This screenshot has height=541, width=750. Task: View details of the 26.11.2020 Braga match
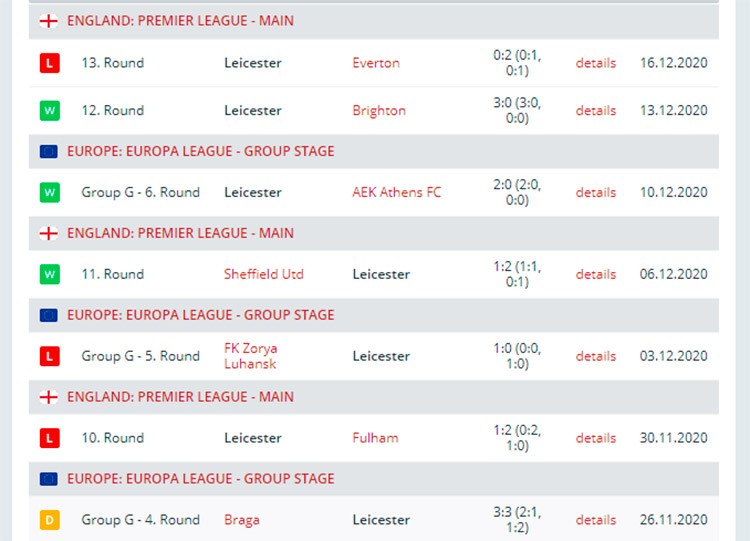pos(596,519)
